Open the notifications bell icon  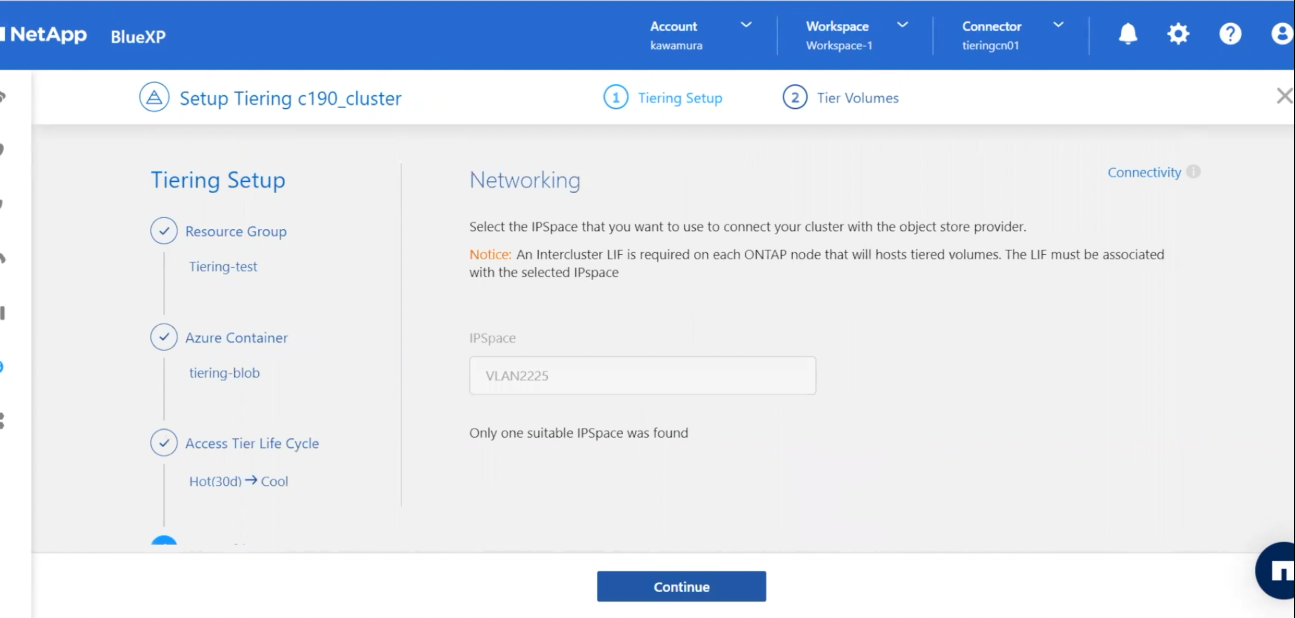(1128, 34)
